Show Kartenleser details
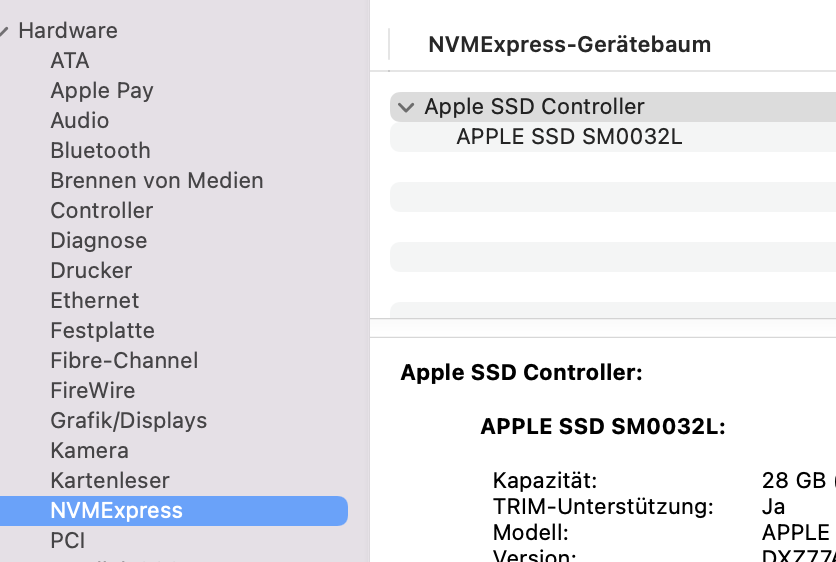This screenshot has width=836, height=562. pos(110,481)
